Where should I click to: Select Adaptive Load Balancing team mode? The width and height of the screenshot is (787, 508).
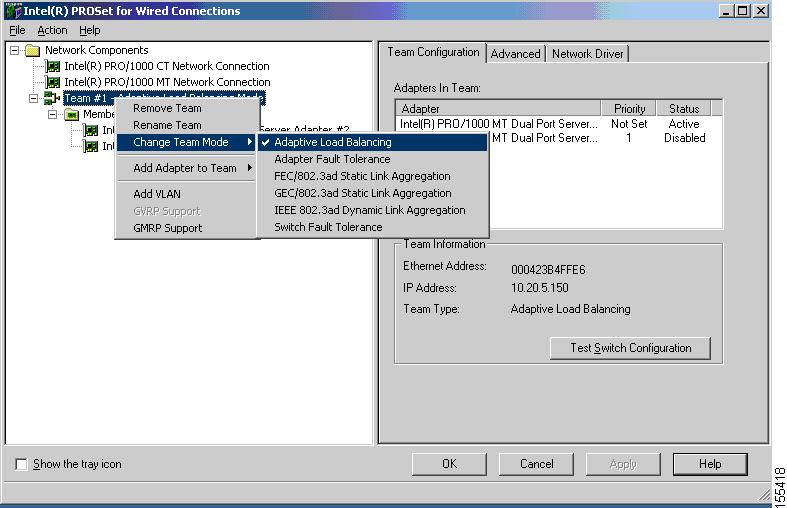pyautogui.click(x=373, y=143)
